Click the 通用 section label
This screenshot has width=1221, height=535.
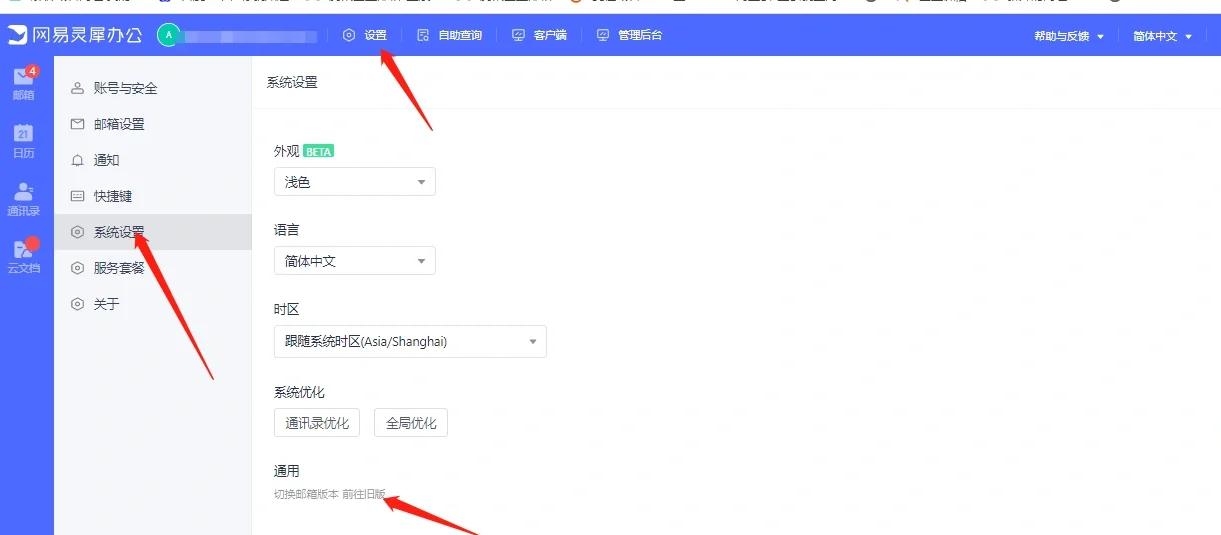[x=286, y=471]
